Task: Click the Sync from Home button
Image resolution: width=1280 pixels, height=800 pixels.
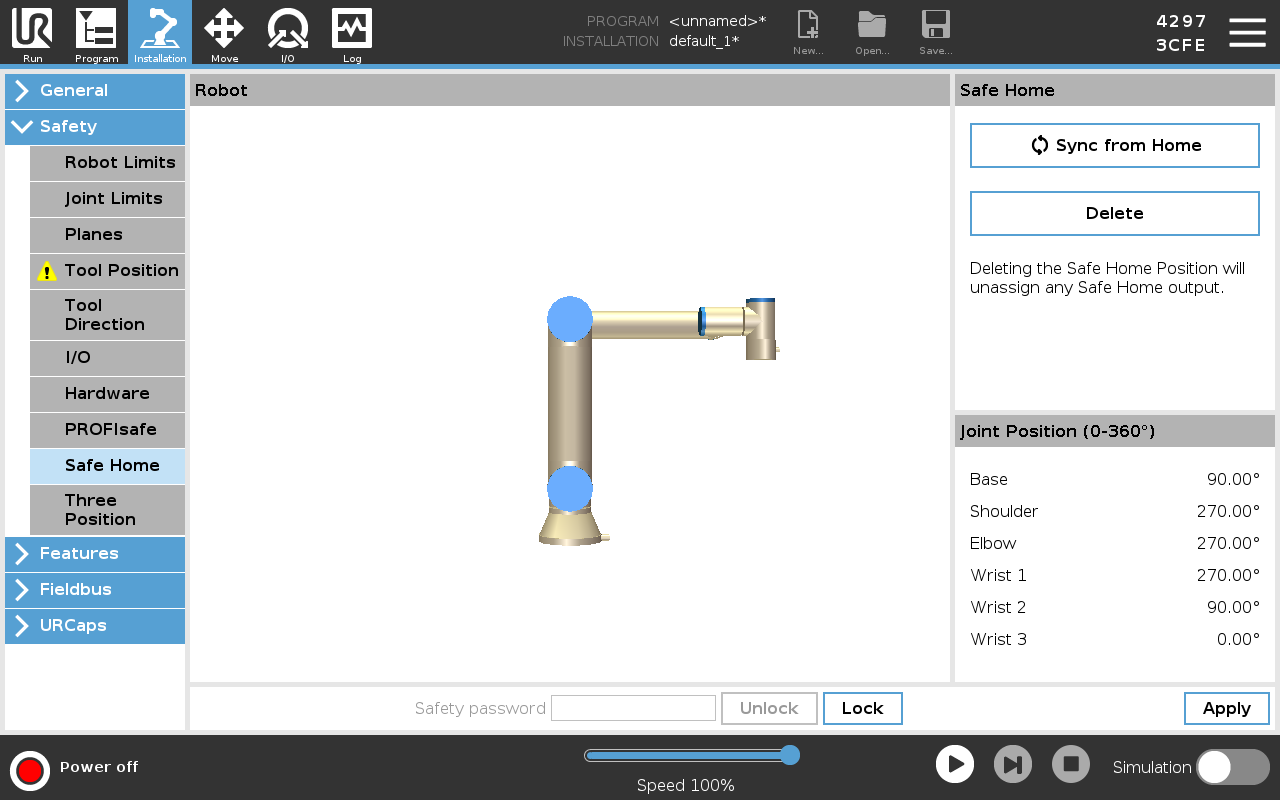Action: [1114, 146]
